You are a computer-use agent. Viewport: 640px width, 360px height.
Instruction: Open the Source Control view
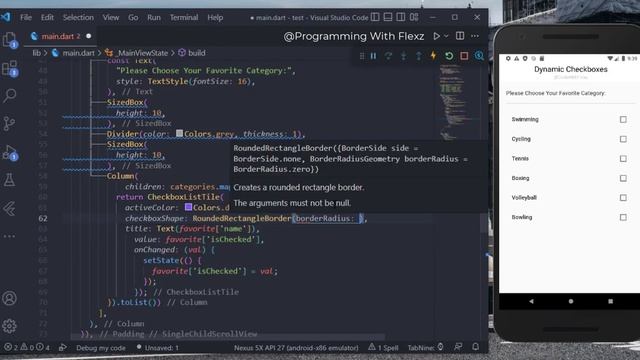click(9, 123)
